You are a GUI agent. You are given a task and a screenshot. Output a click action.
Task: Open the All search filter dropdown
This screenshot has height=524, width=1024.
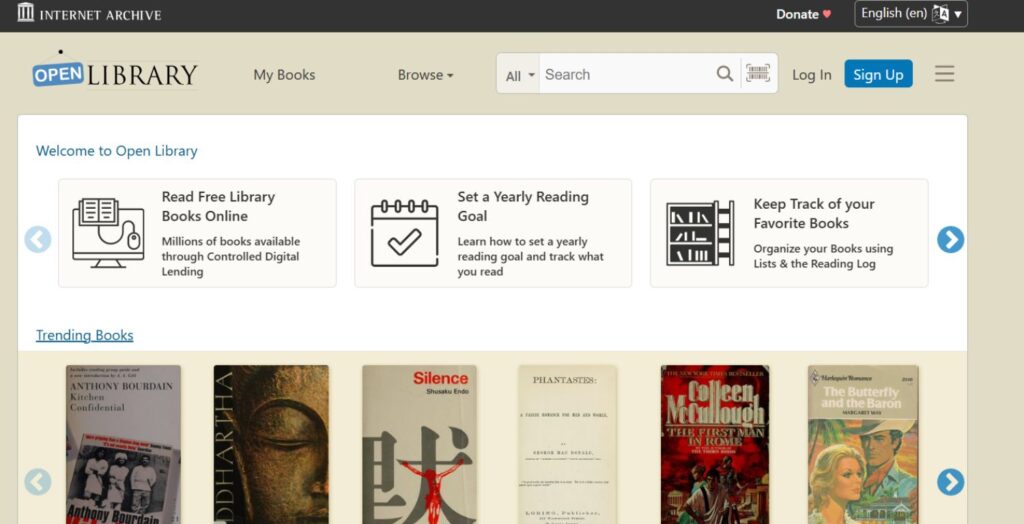pyautogui.click(x=519, y=75)
